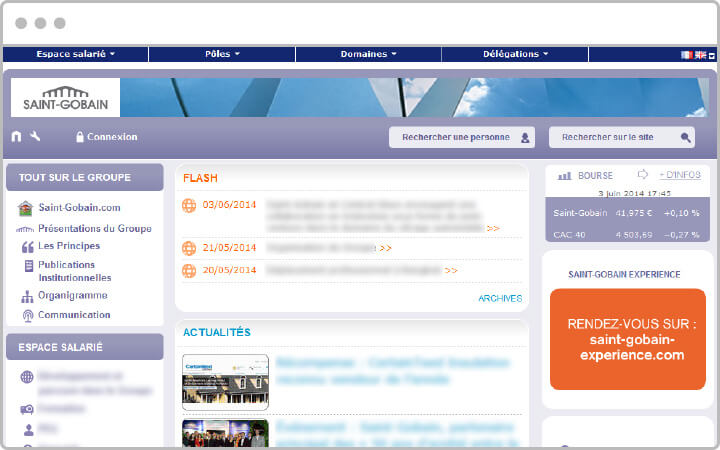The width and height of the screenshot is (720, 450).
Task: Click the Connexion padlock icon
Action: 80,137
